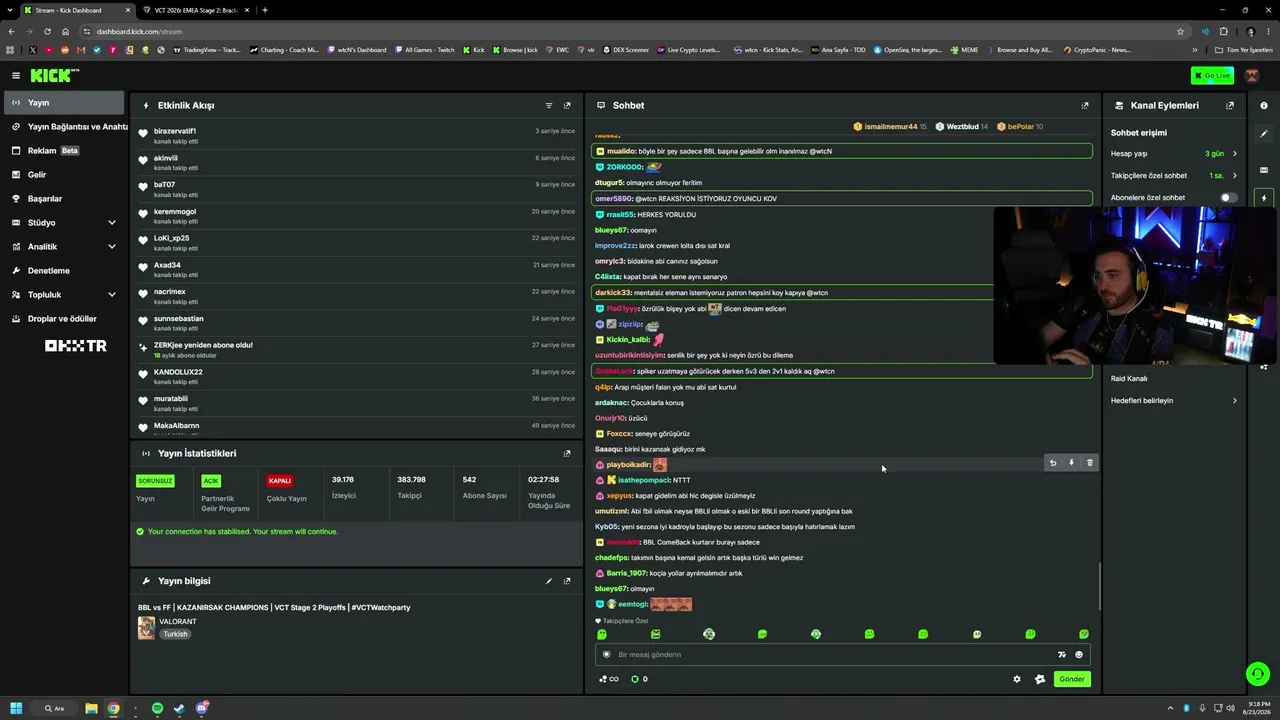This screenshot has width=1280, height=720.
Task: Open the support chat bubble
Action: (x=1258, y=673)
